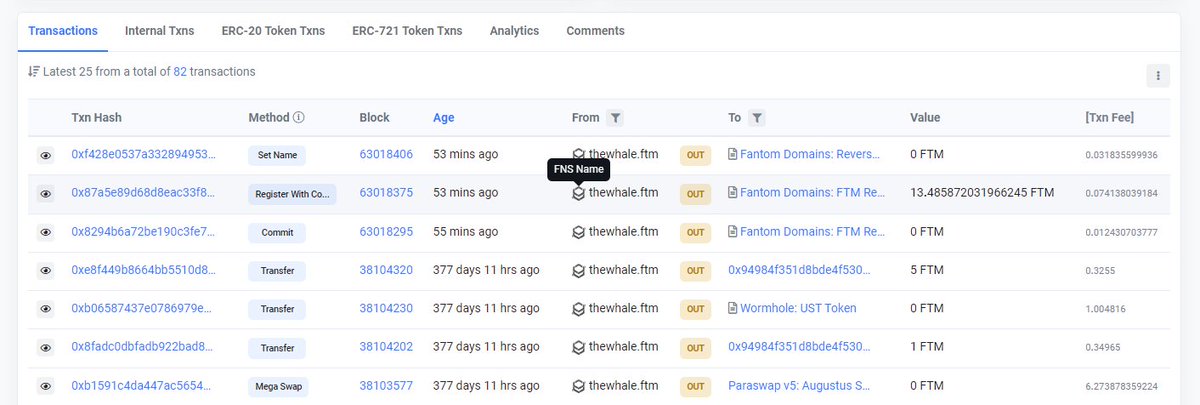Toggle the Age column format
Viewport: 1200px width, 405px height.
443,118
